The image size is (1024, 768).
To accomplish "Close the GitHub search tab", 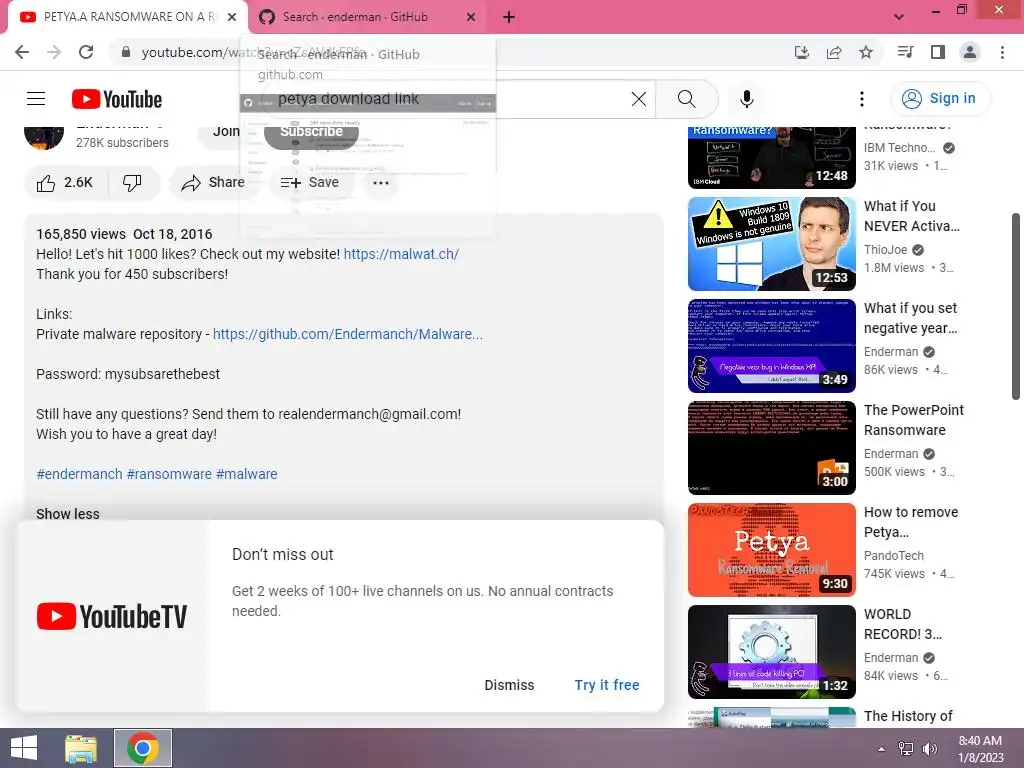I will [471, 17].
